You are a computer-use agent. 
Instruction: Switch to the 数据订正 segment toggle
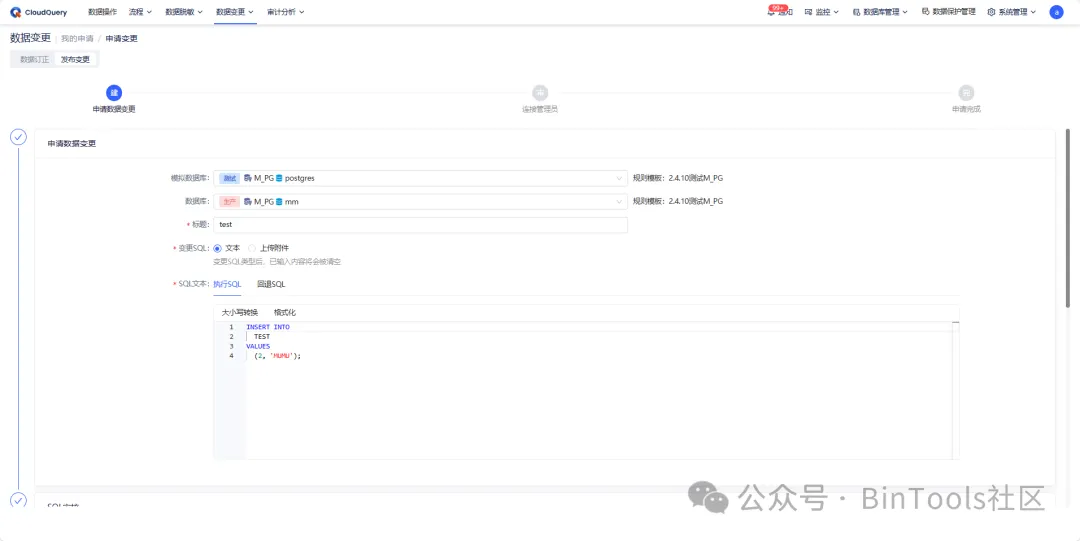click(x=34, y=60)
